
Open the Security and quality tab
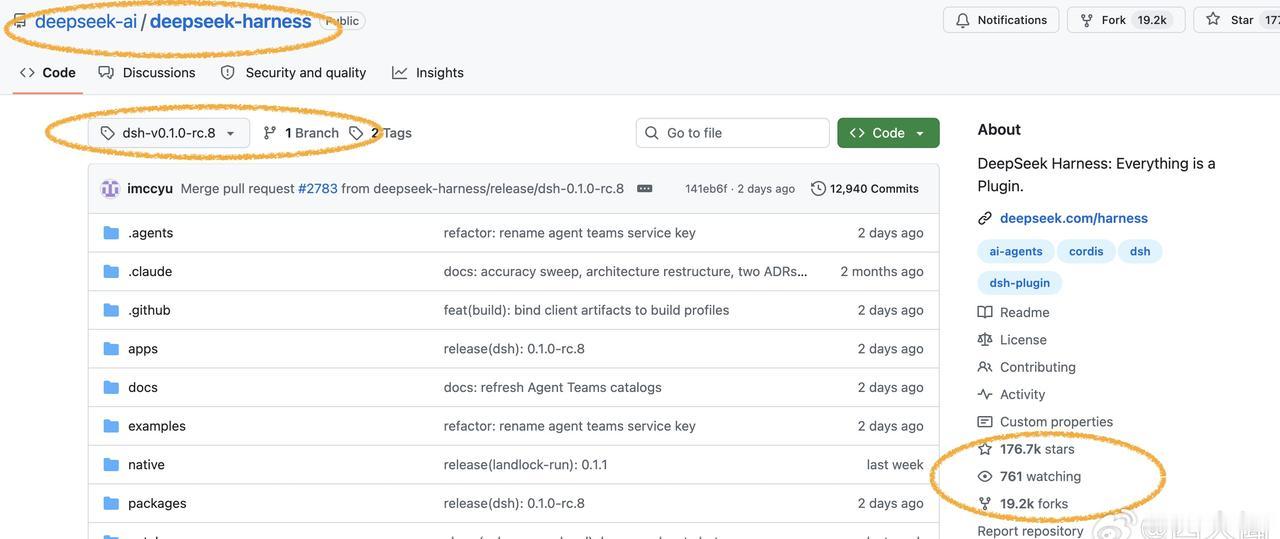(x=293, y=72)
